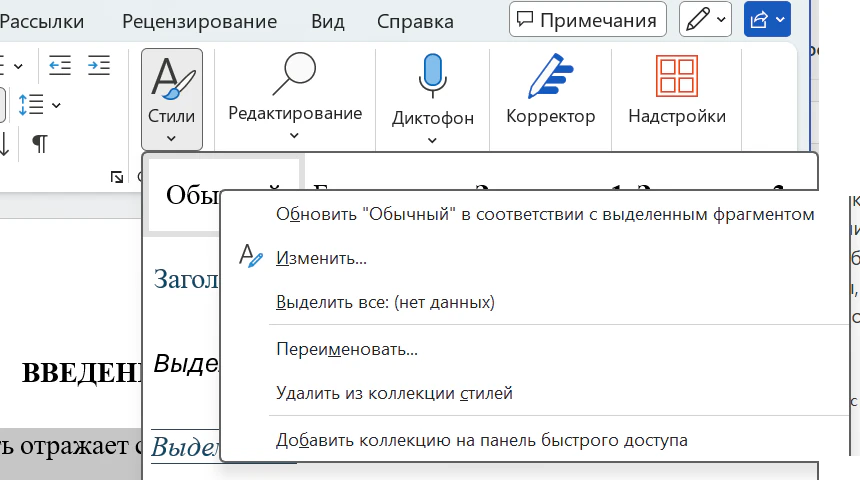Click the Примечания comments button
860x480 pixels.
[x=587, y=20]
